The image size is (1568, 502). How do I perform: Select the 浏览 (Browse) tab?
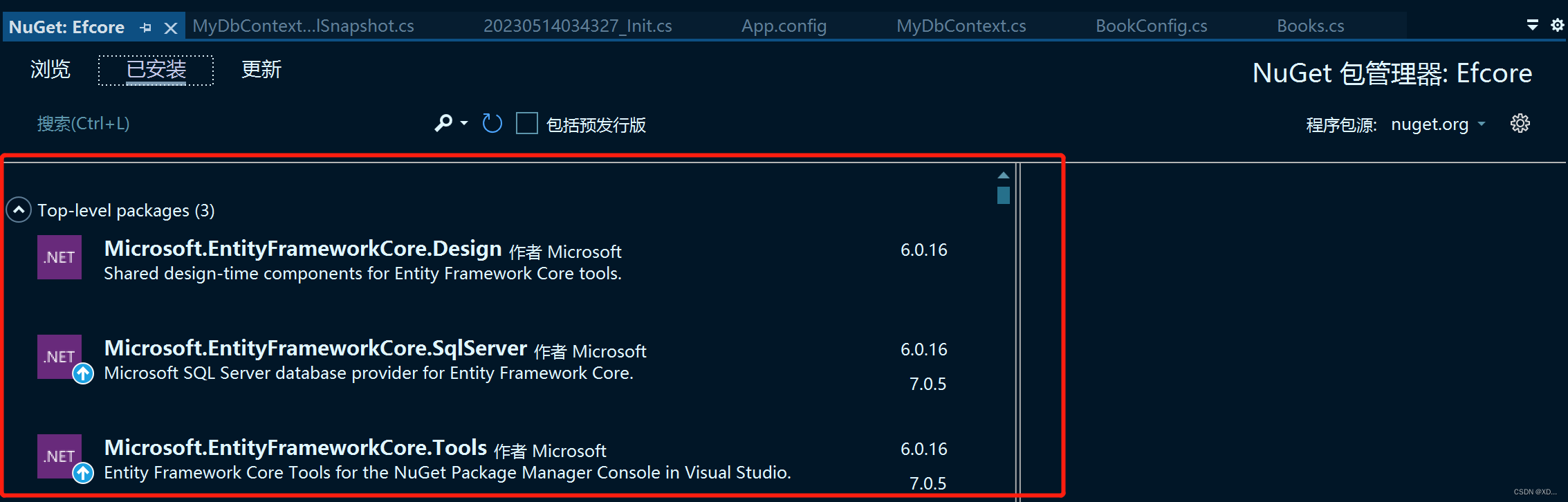coord(50,70)
